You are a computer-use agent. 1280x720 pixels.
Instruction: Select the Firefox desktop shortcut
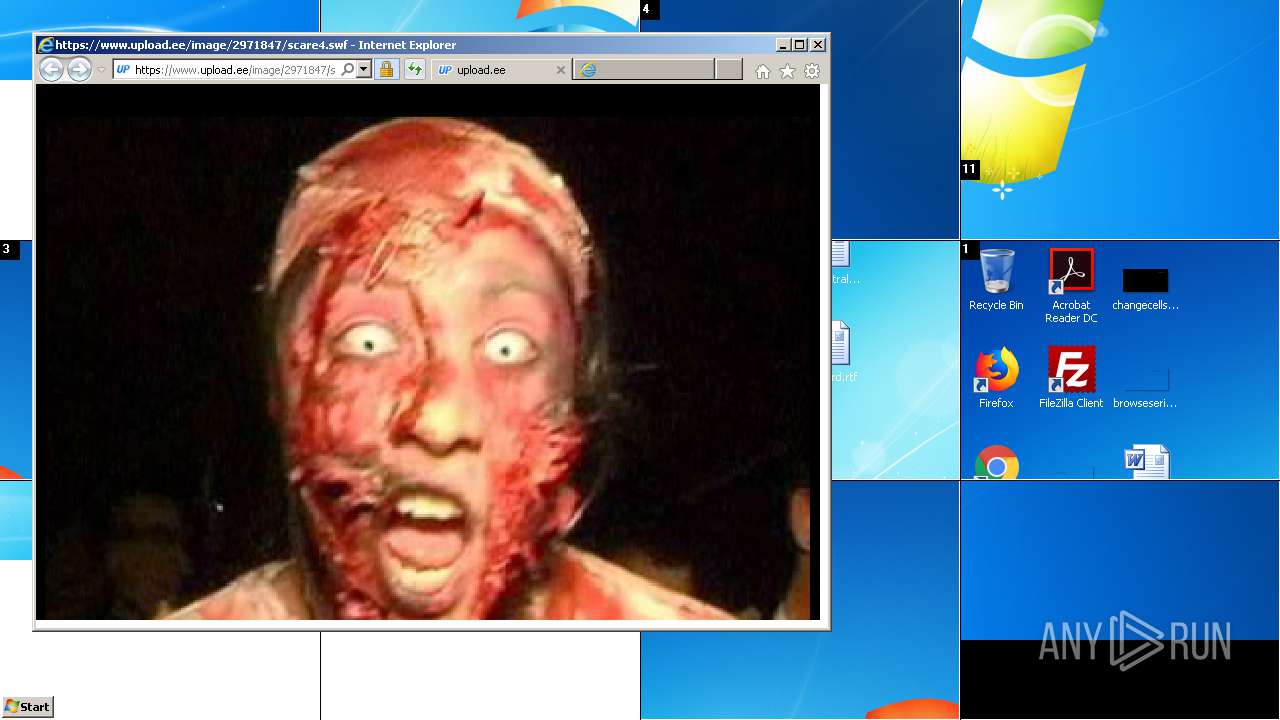tap(996, 378)
